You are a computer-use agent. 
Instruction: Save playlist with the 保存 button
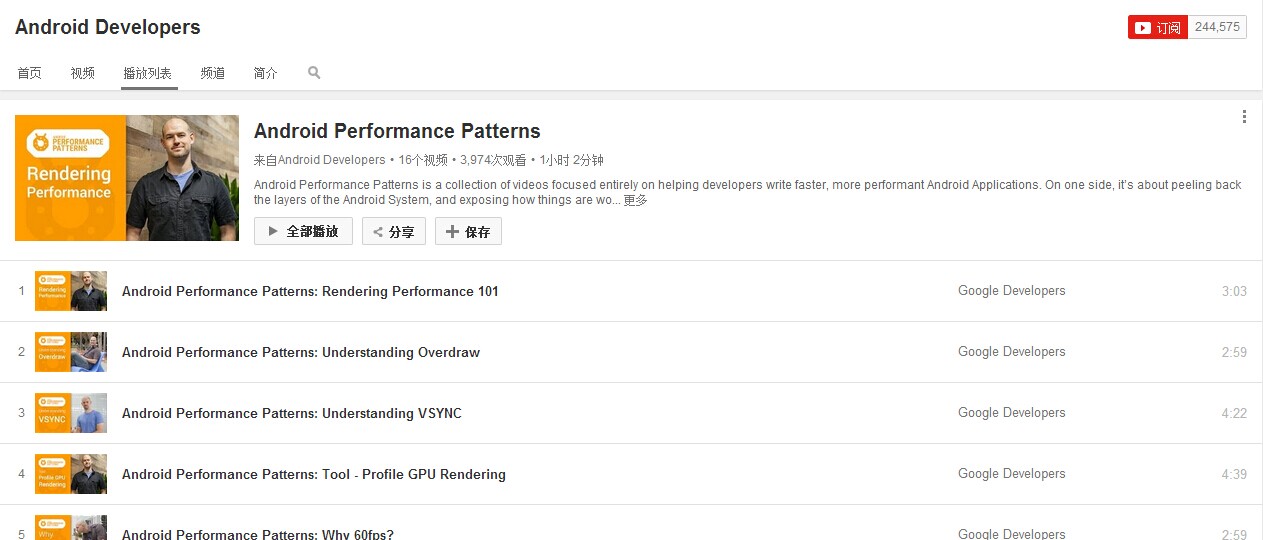(x=468, y=232)
